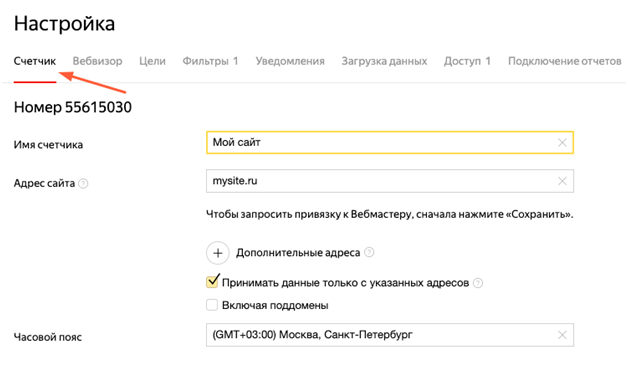
Task: Enable the Включая поддомены checkbox
Action: 212,305
